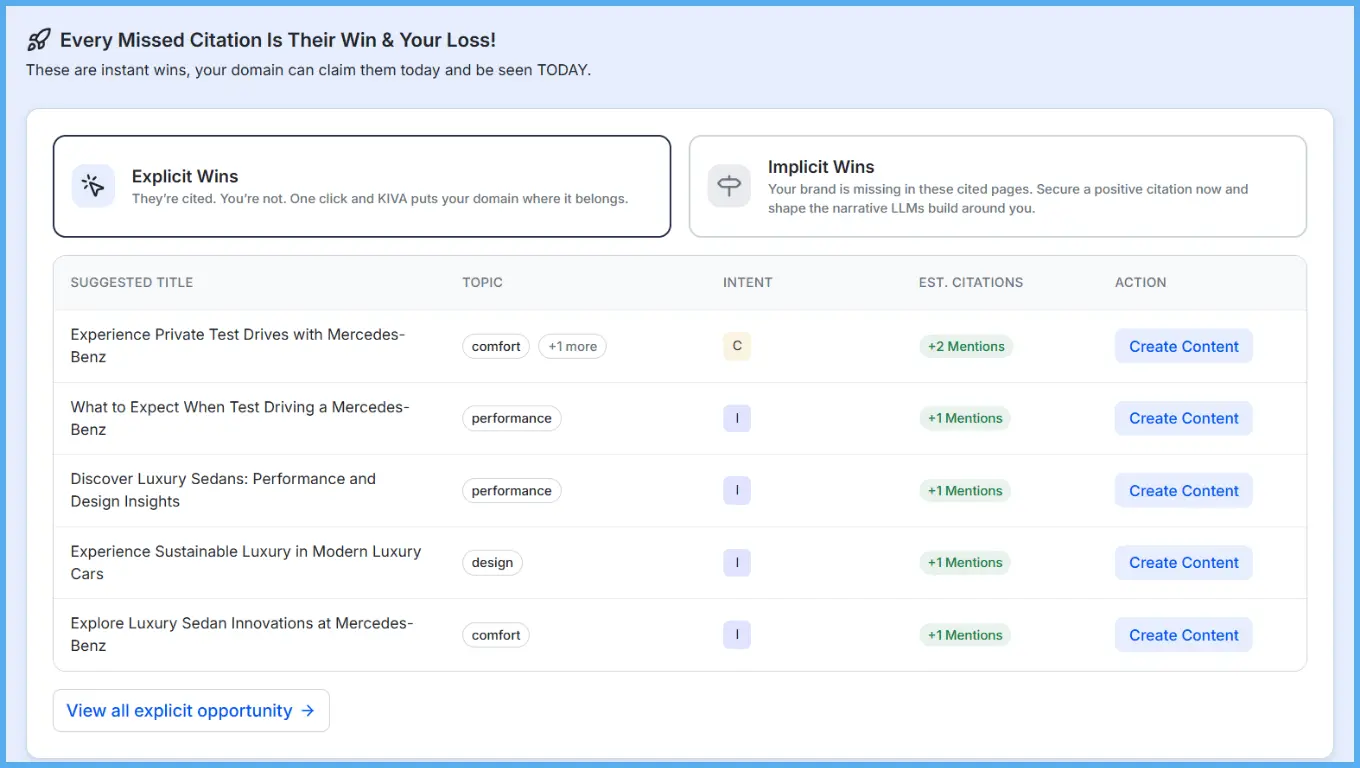Click the sparkle icon on Explicit Wins card

pyautogui.click(x=93, y=186)
